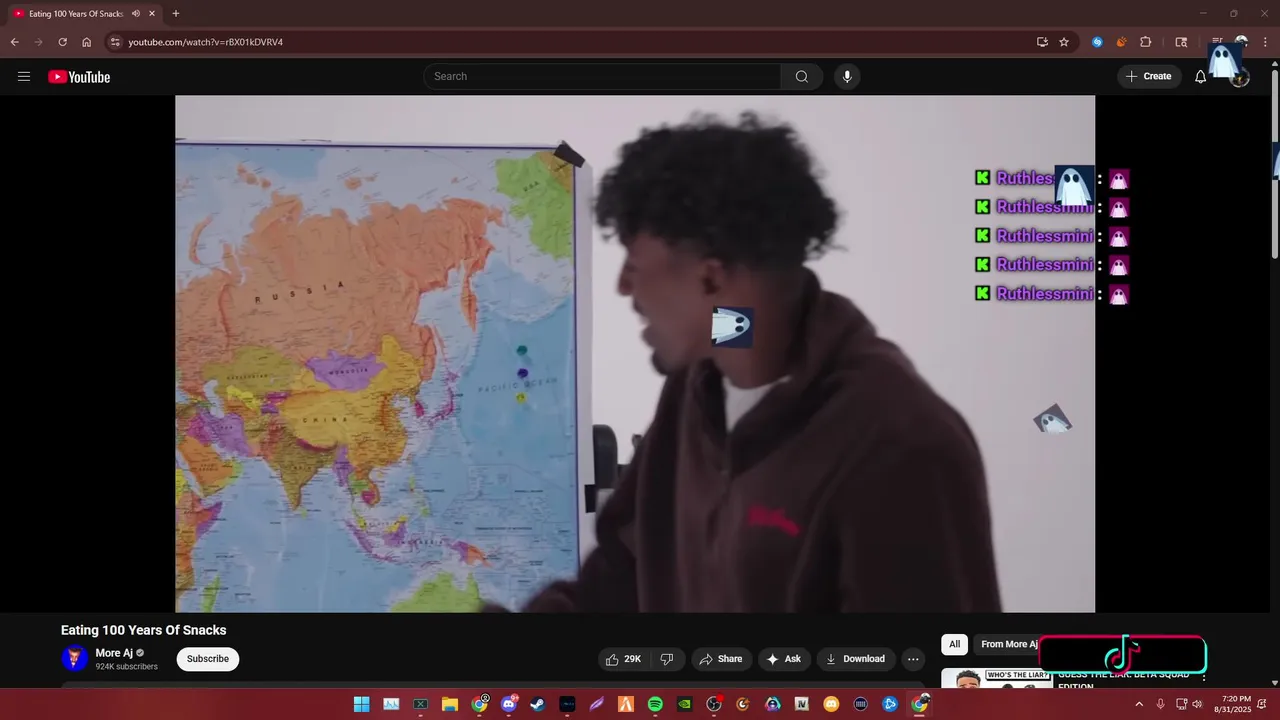Go to YouTube home via logo

click(79, 77)
